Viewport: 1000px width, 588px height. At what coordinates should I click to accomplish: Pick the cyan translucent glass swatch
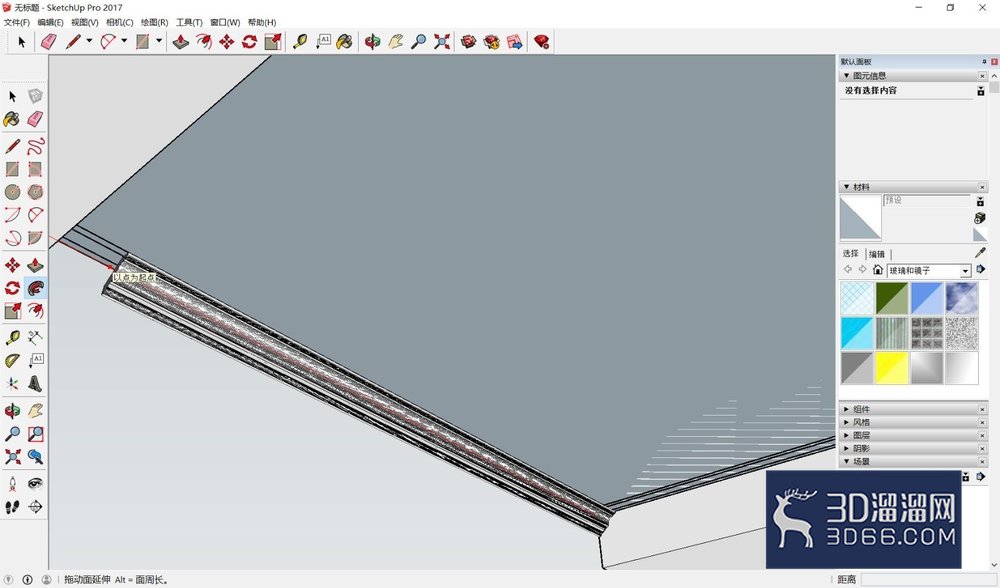857,333
